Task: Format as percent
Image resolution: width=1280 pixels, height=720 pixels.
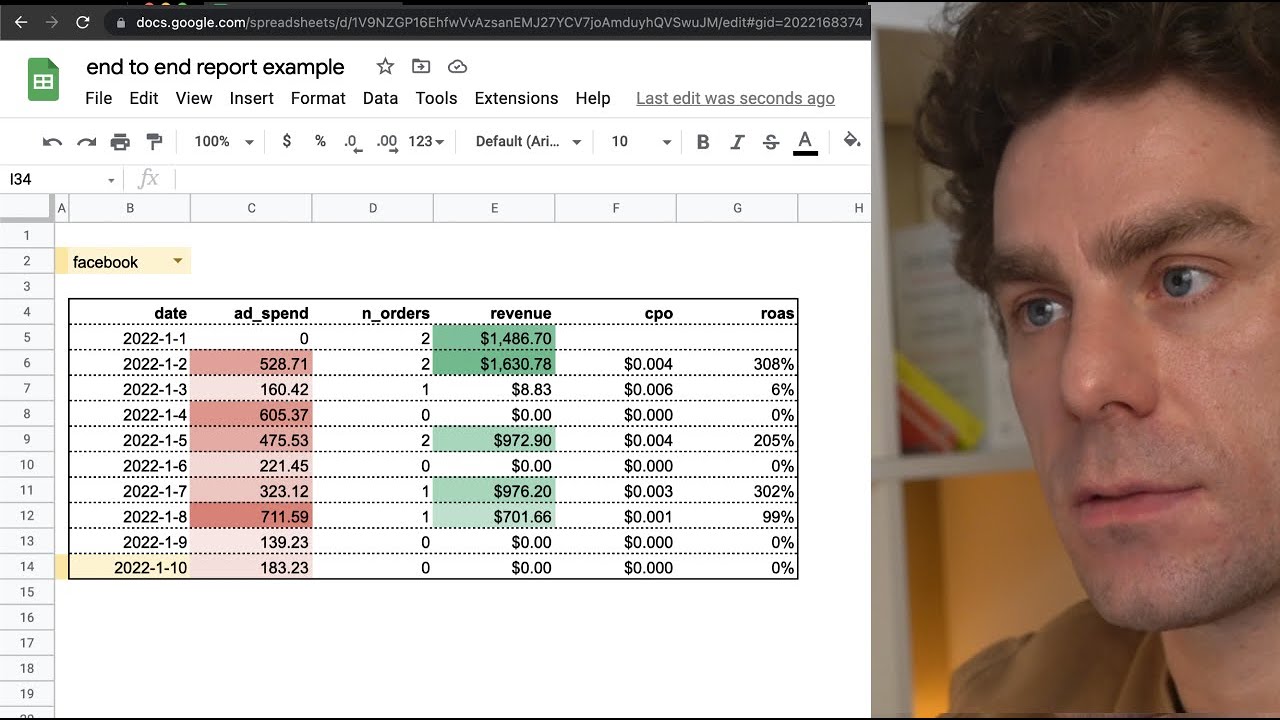Action: coord(320,141)
